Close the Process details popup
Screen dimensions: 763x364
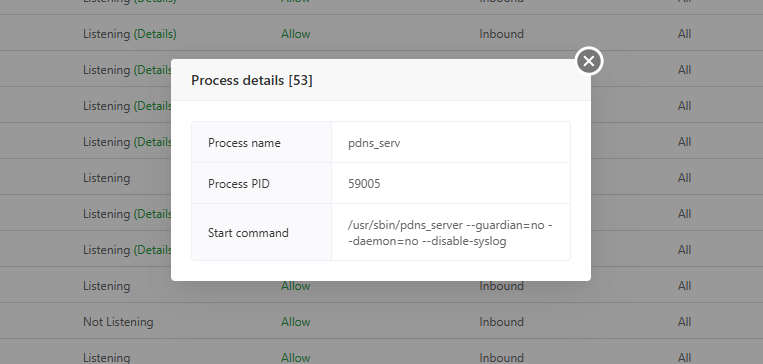click(589, 61)
